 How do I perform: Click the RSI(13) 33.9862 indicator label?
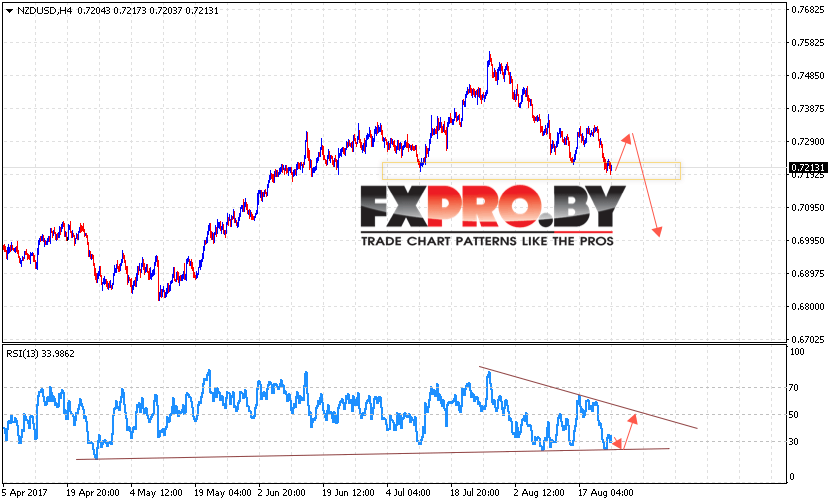pos(40,354)
